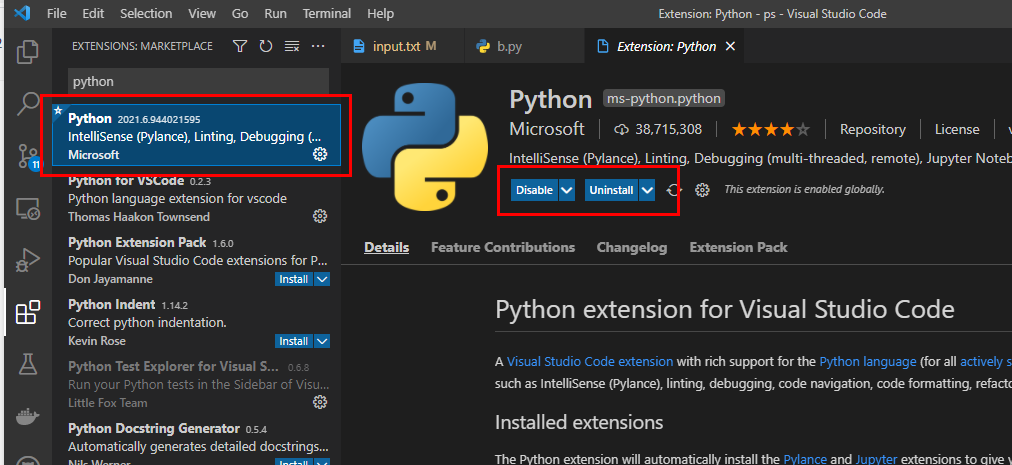Open the View menu
Image resolution: width=1012 pixels, height=465 pixels.
pos(202,13)
